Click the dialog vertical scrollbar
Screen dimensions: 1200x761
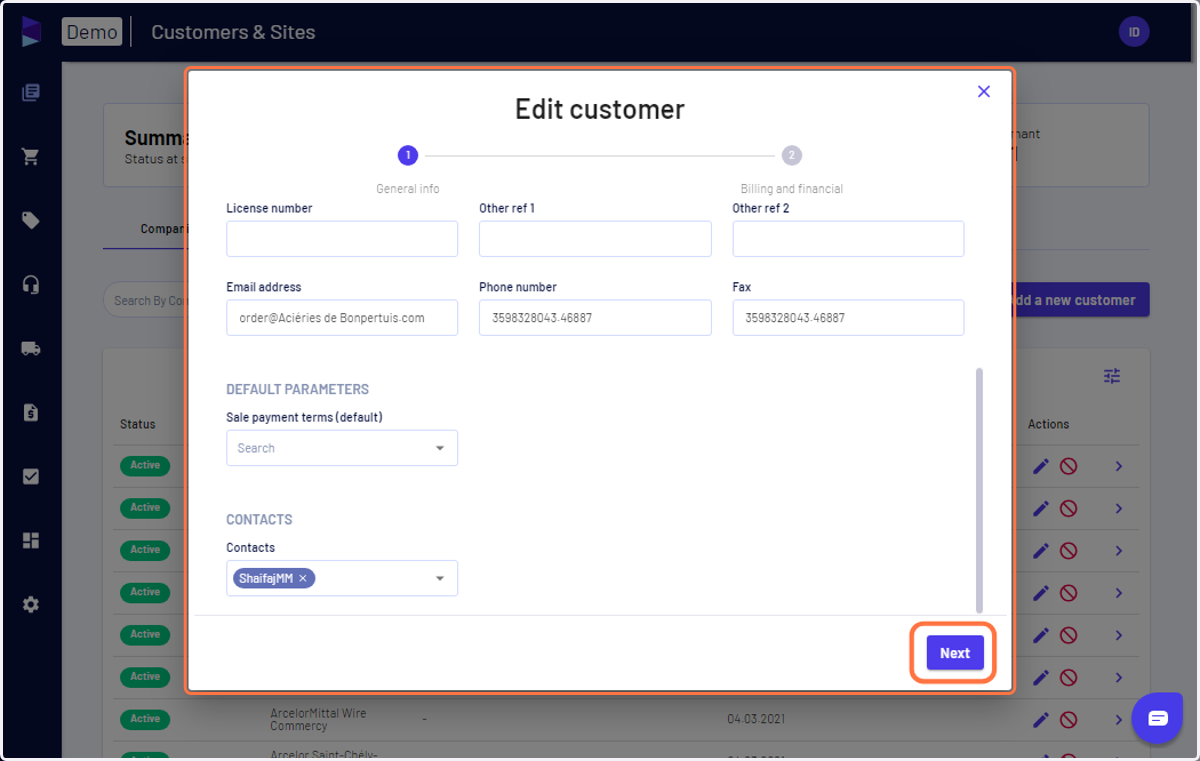tap(979, 490)
